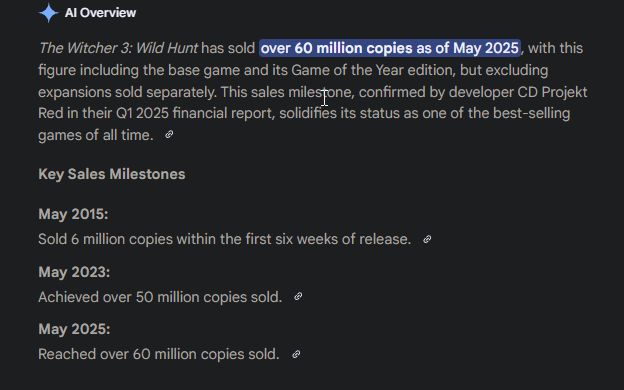624x390 pixels.
Task: Open source link icon after '50 million copies sold'
Action: pyautogui.click(x=298, y=296)
